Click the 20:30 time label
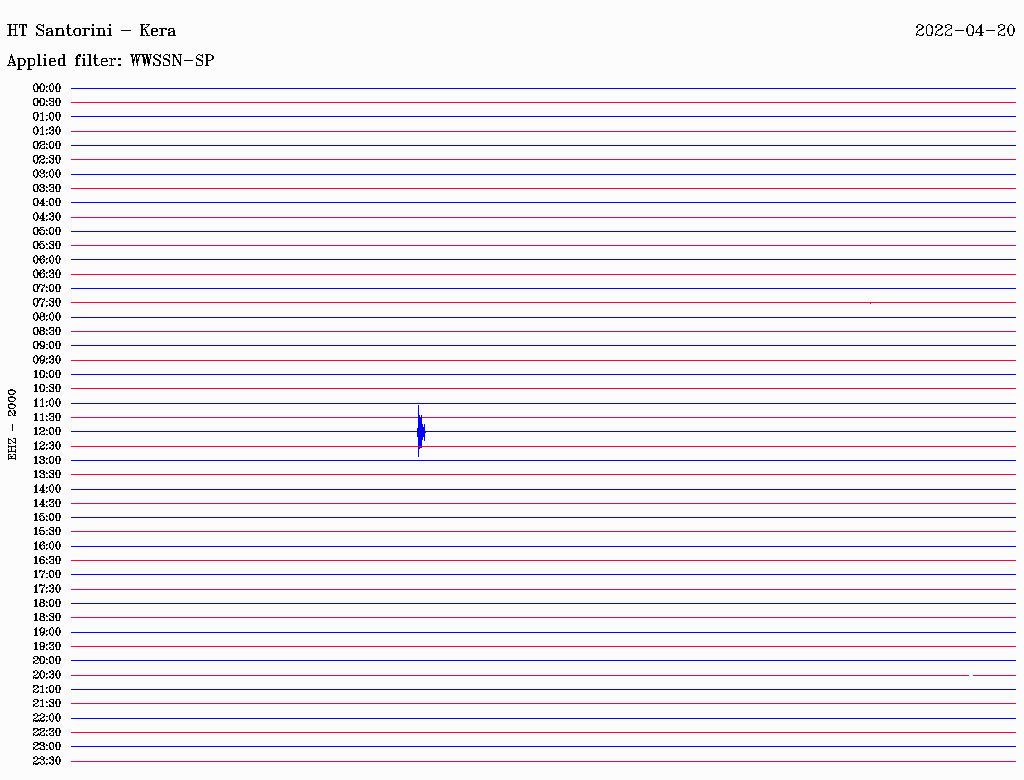The width and height of the screenshot is (1024, 780). [47, 675]
